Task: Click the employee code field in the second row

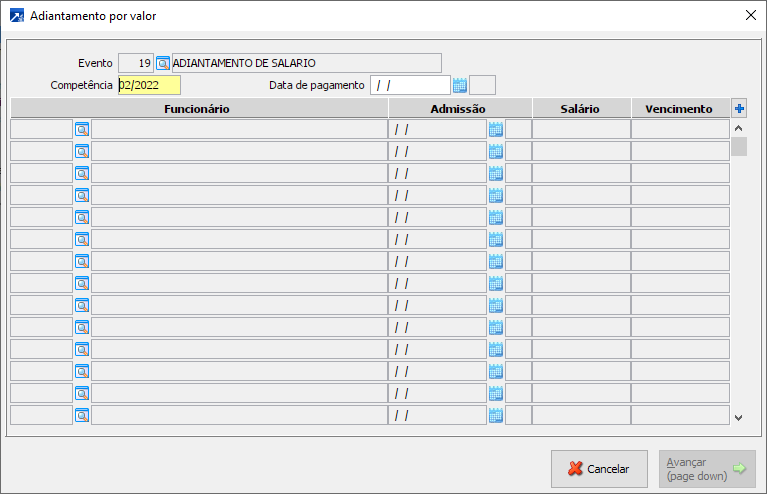Action: [42, 151]
